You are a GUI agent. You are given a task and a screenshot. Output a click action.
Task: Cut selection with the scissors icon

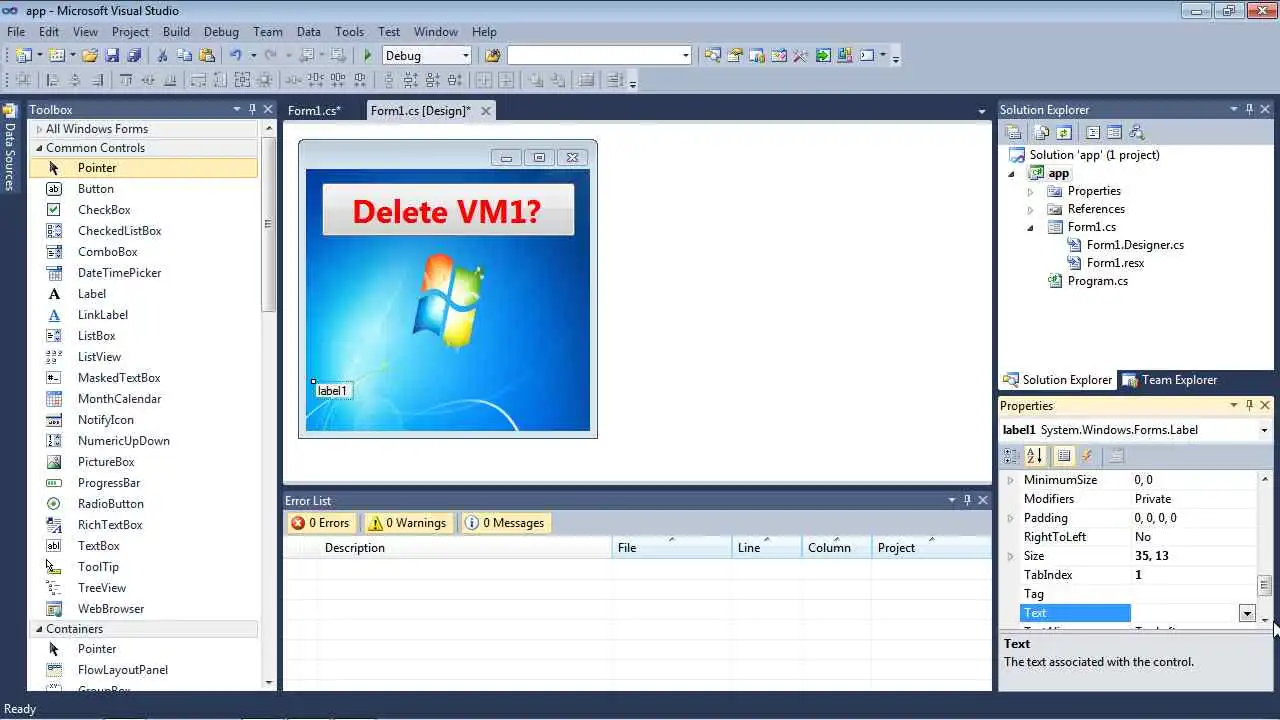[162, 56]
